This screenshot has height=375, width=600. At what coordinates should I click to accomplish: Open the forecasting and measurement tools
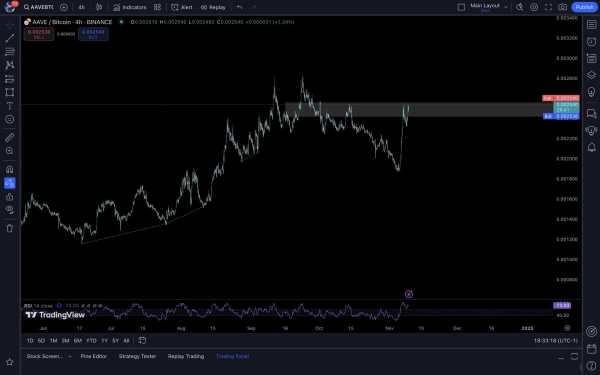pyautogui.click(x=10, y=79)
